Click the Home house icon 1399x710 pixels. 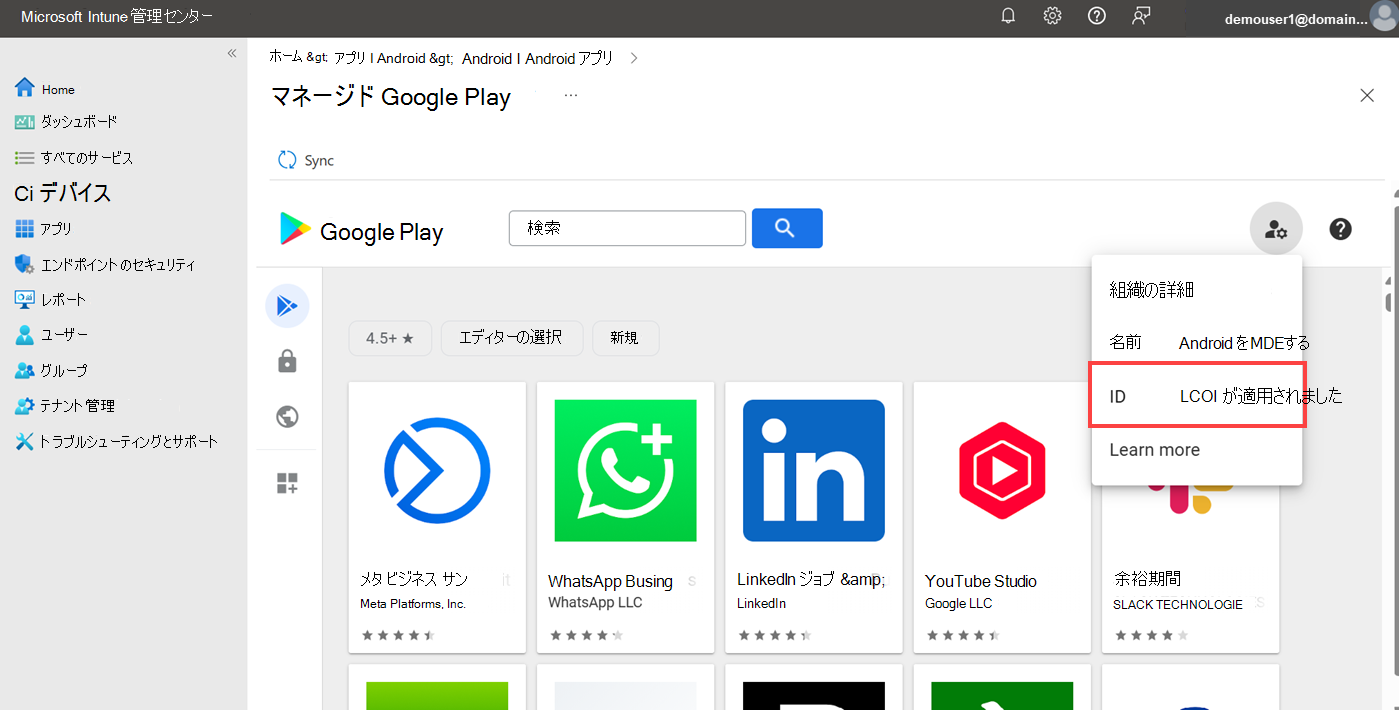25,88
